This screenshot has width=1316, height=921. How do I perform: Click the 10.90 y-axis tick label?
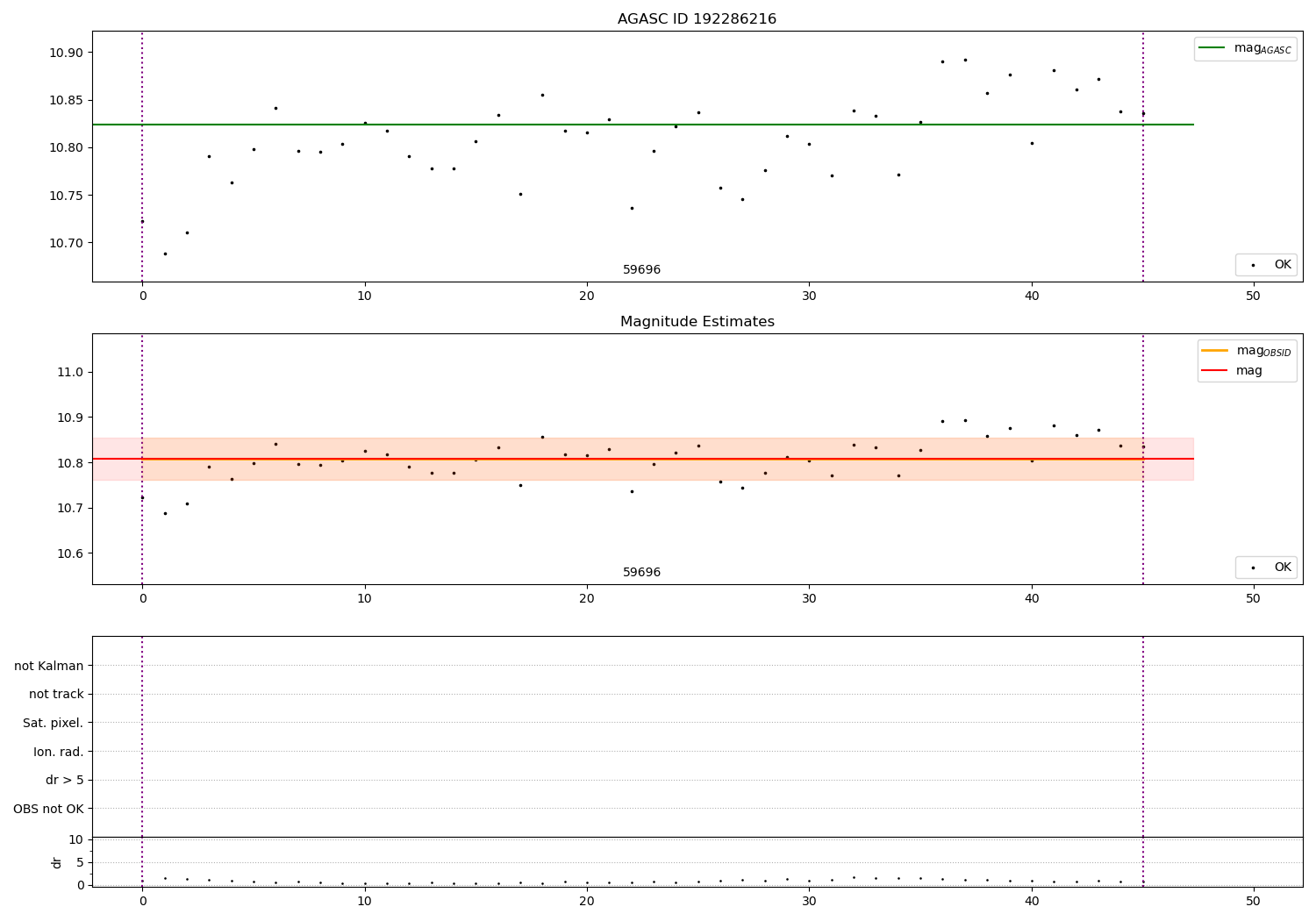(x=66, y=53)
